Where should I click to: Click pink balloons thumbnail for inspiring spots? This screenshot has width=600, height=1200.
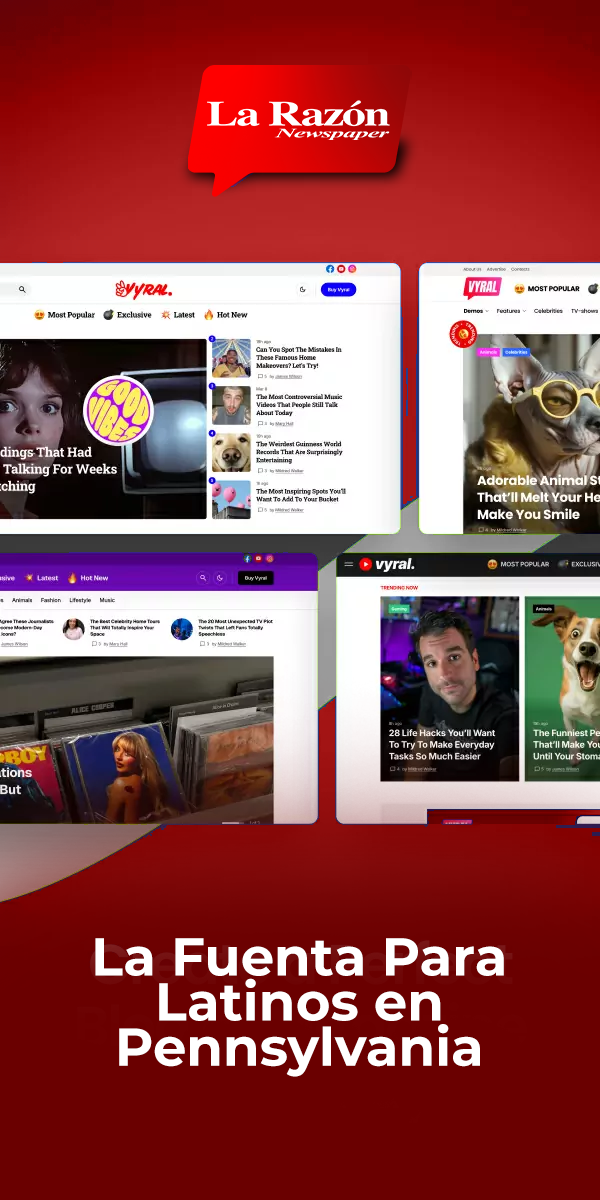[231, 499]
